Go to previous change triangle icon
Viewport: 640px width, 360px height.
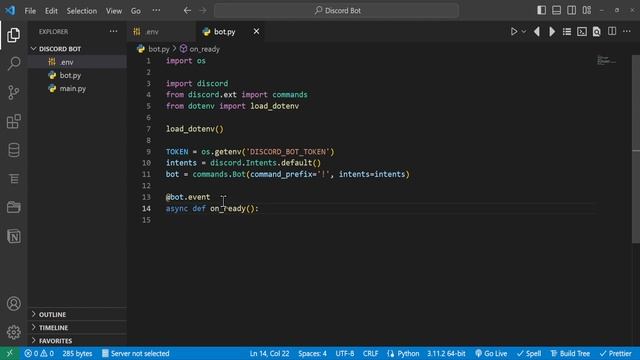coord(537,31)
